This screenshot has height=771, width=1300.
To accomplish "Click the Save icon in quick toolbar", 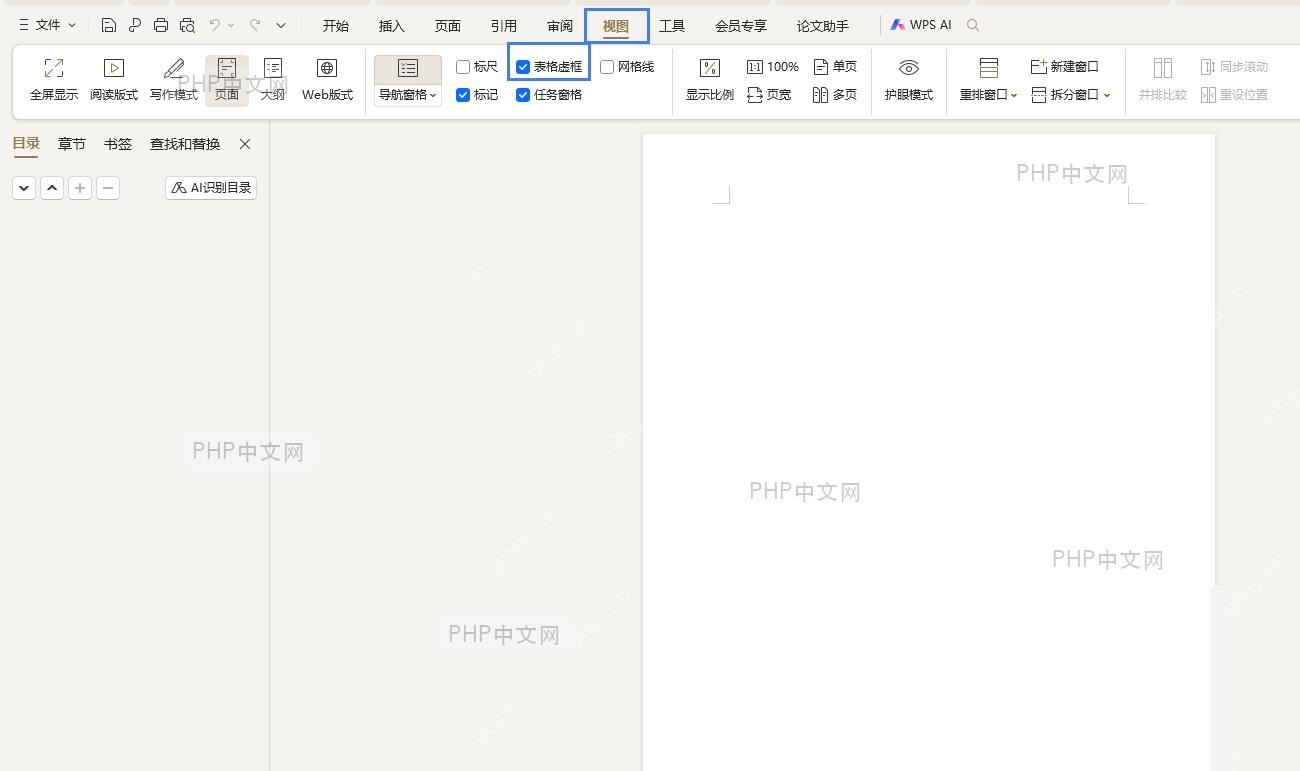I will pyautogui.click(x=109, y=25).
